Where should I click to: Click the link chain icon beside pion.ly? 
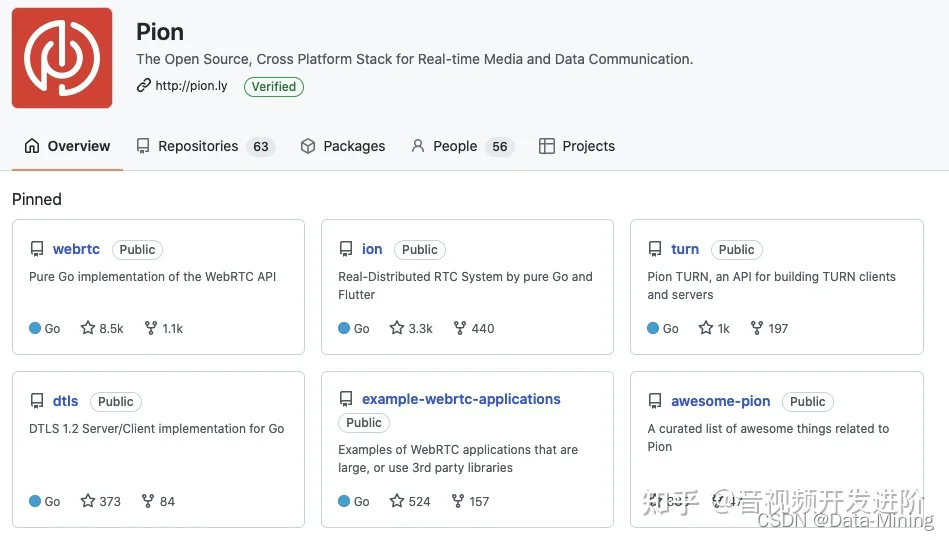click(143, 85)
